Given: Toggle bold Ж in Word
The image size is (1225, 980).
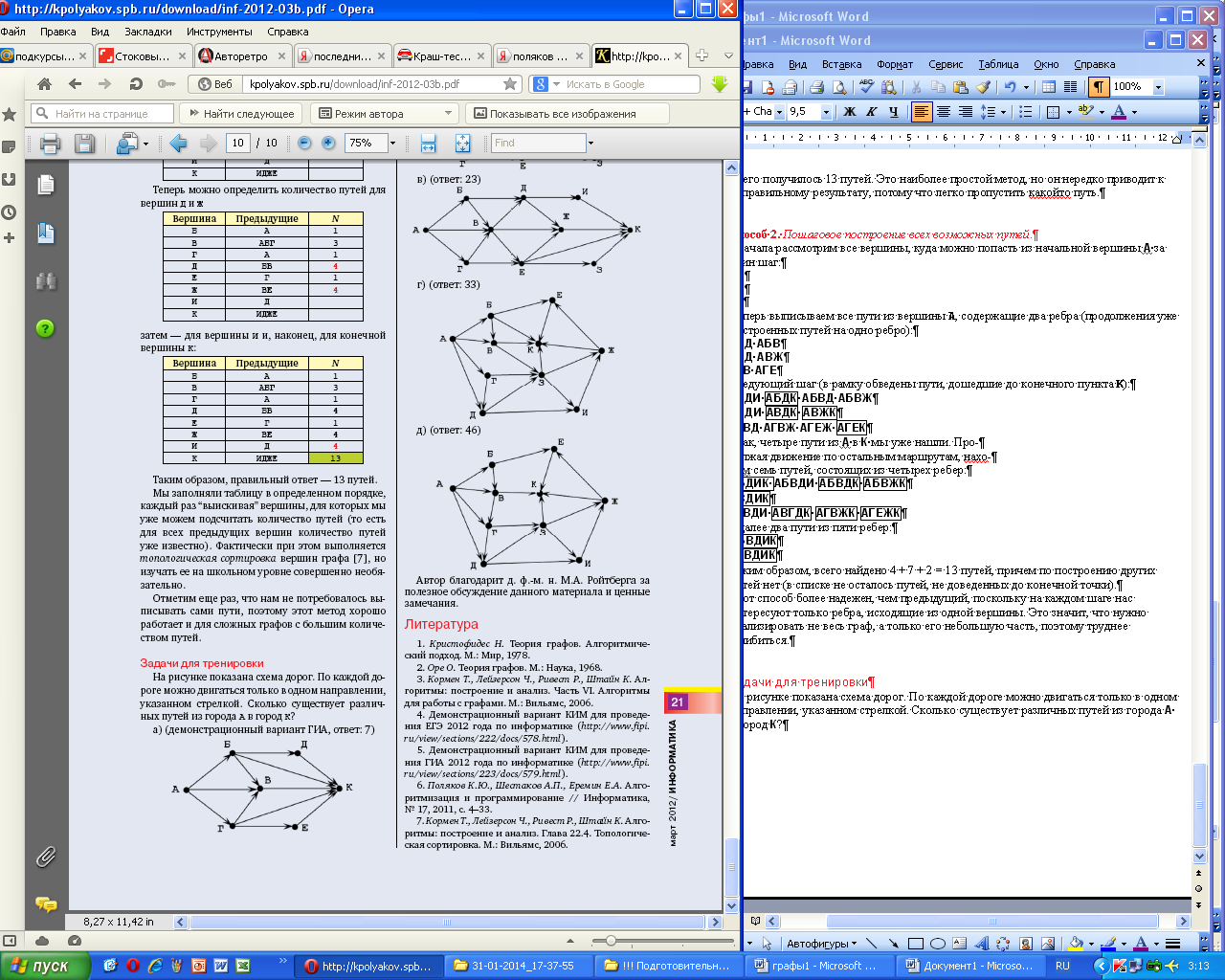Looking at the screenshot, I should click(849, 112).
